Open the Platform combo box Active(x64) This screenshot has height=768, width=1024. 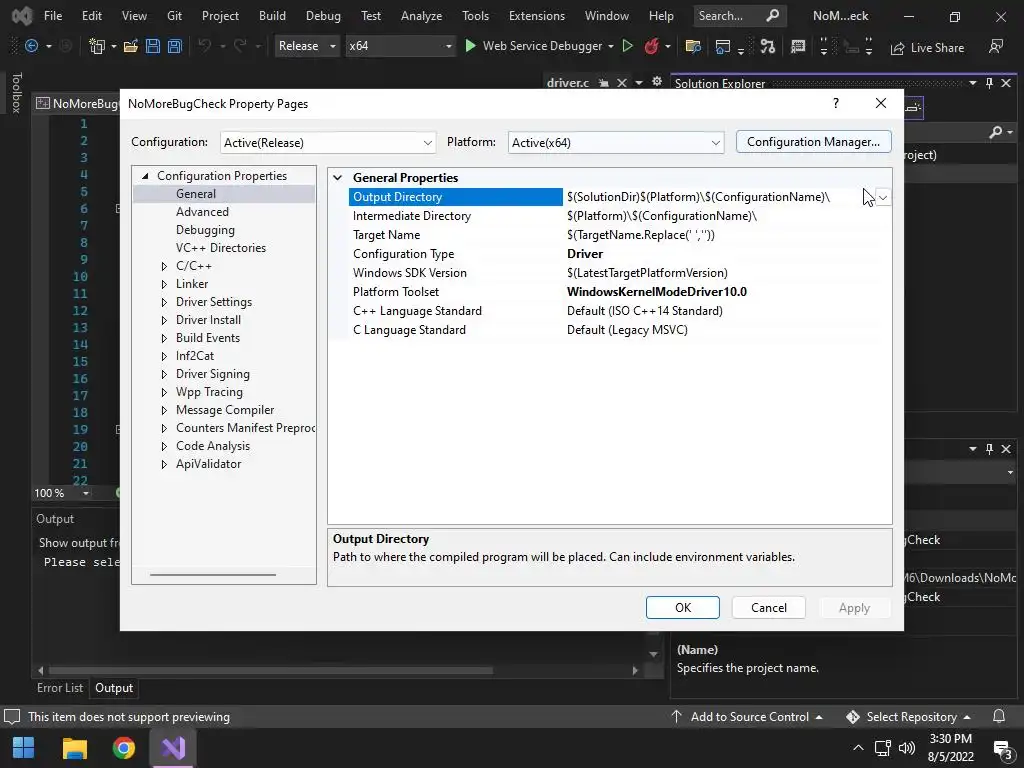point(616,142)
